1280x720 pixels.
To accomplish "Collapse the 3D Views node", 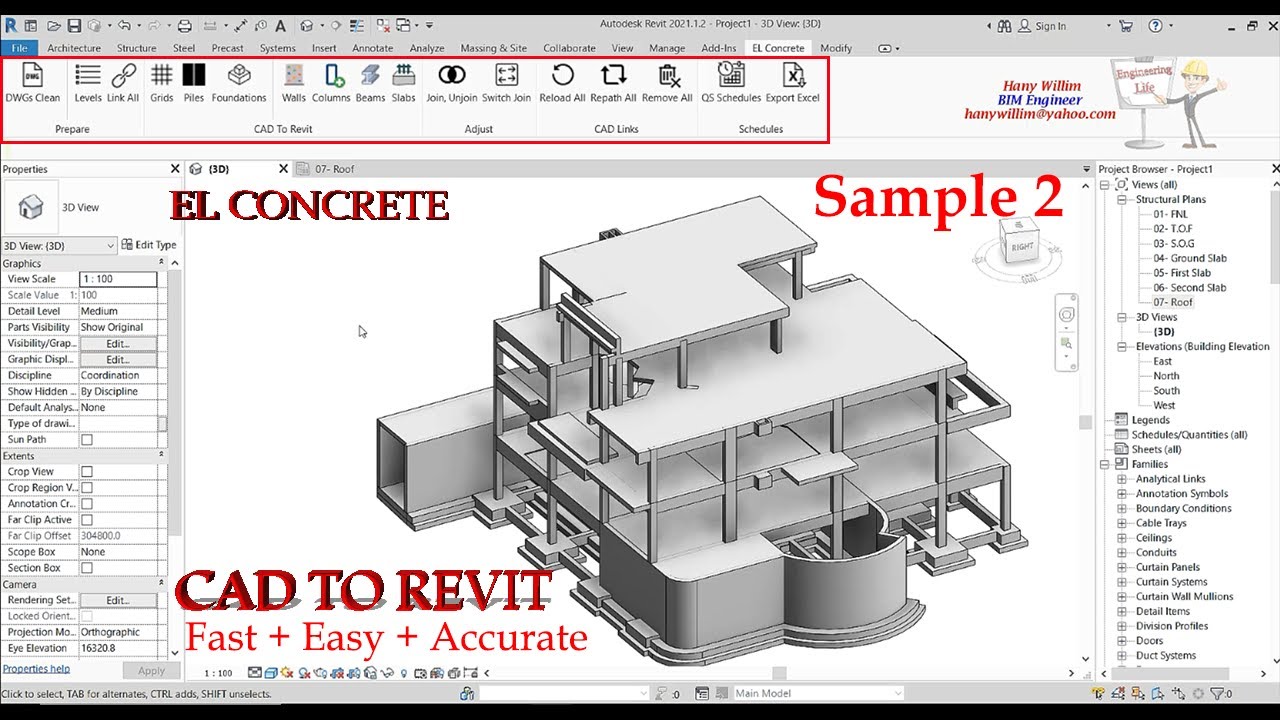I will coord(1123,318).
